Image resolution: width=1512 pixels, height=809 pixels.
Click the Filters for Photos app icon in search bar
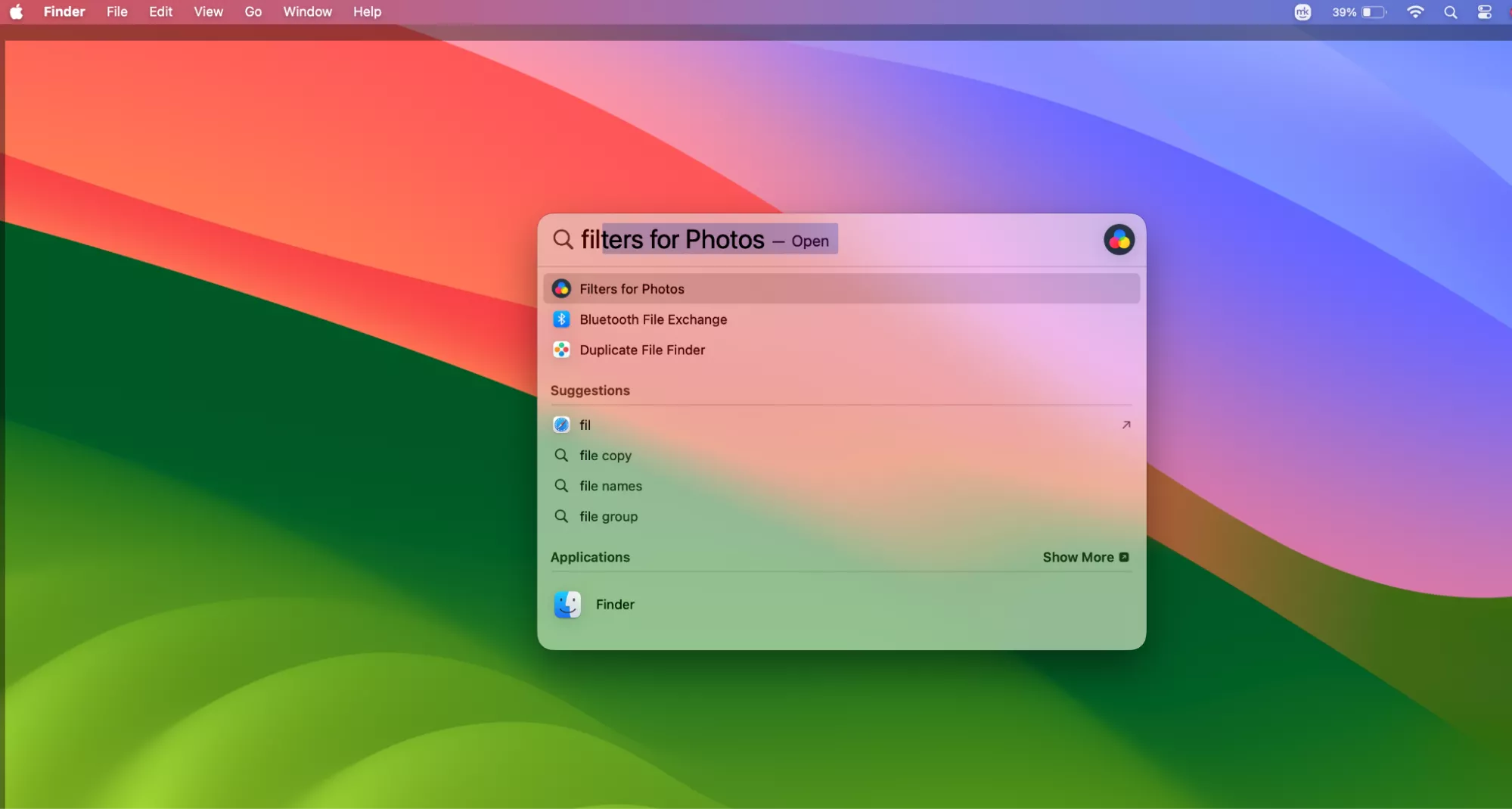pyautogui.click(x=1118, y=241)
